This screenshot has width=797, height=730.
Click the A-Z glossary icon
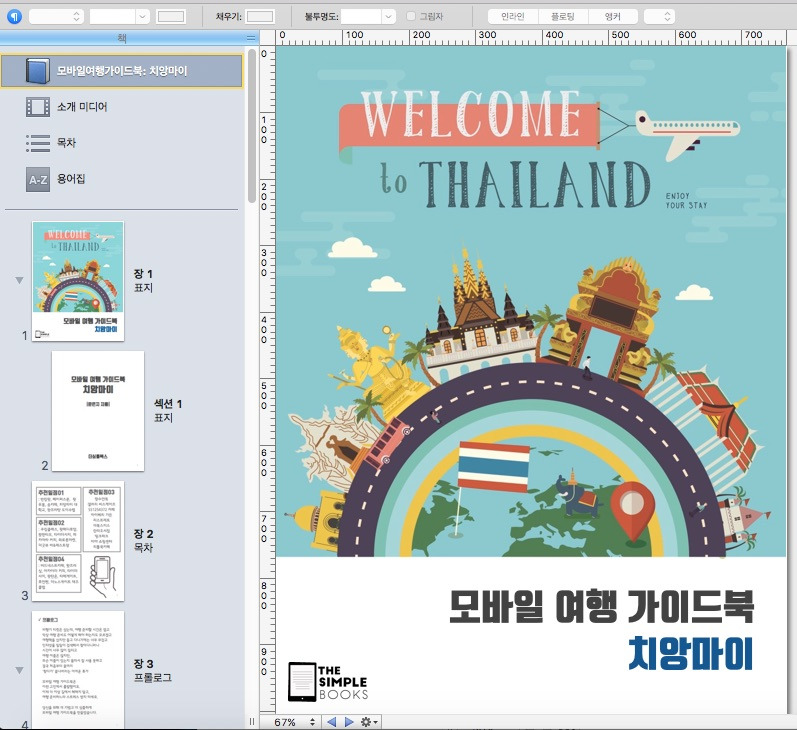pos(38,179)
